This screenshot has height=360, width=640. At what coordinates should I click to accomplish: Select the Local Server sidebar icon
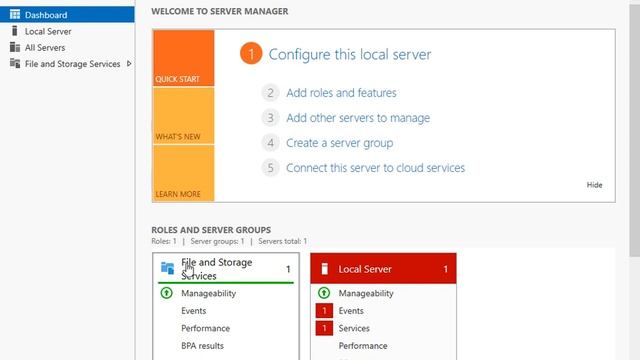coord(15,31)
